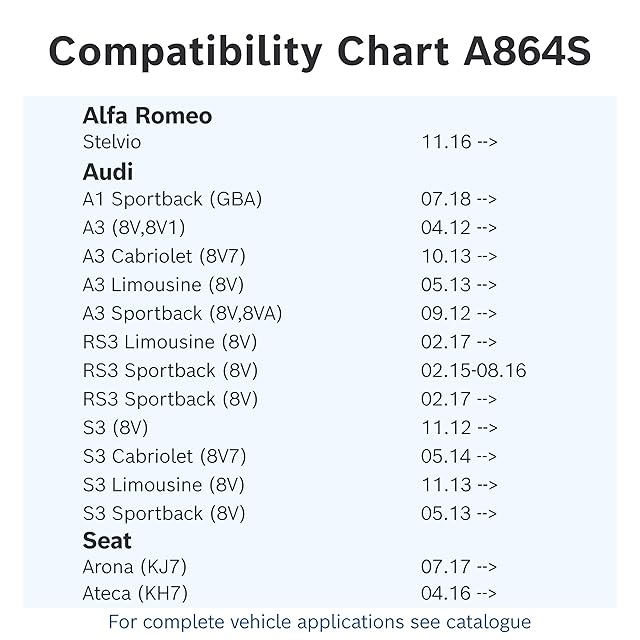Screen dimensions: 640x640
Task: Select the Seat brand heading
Action: [x=107, y=541]
